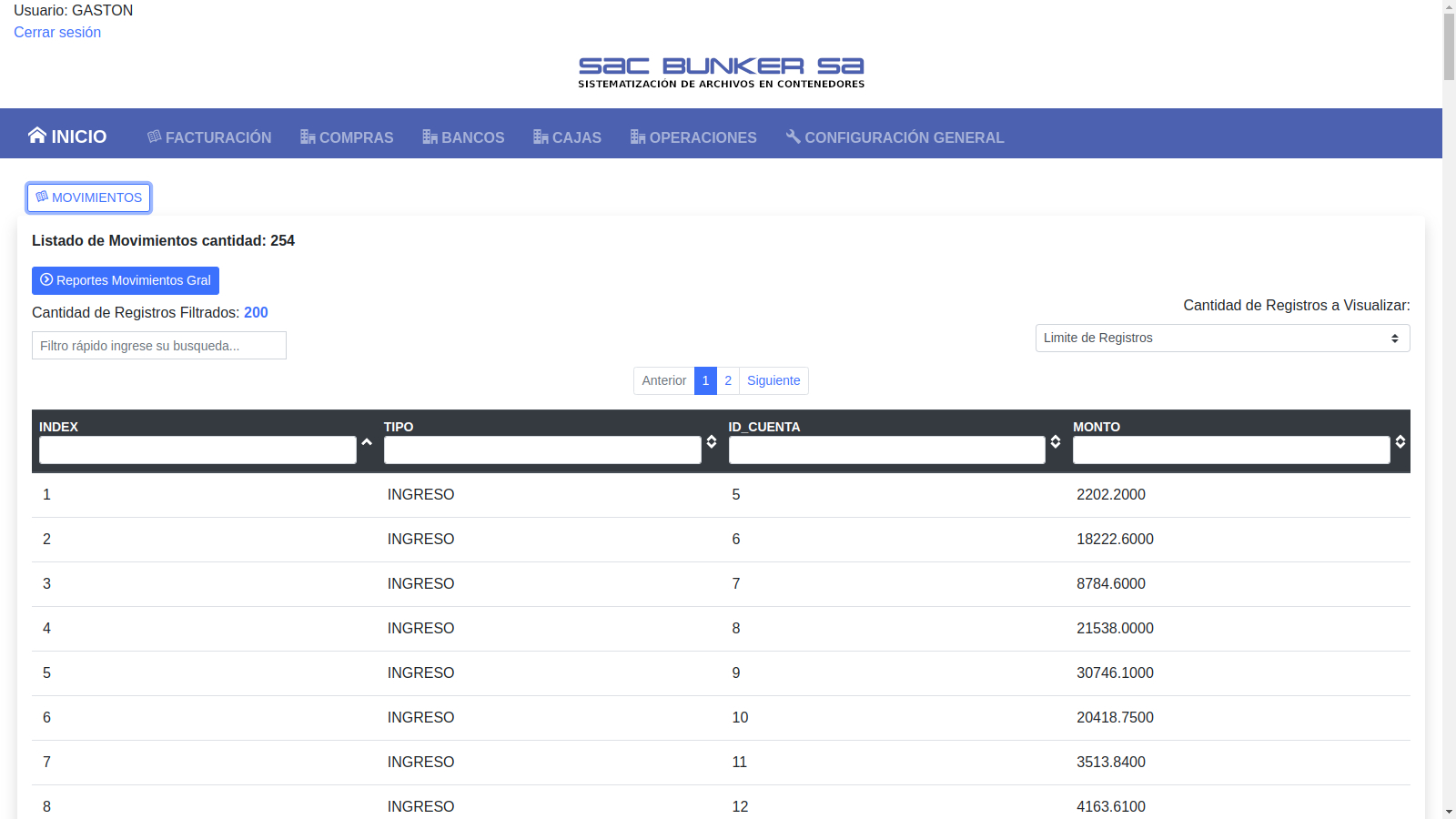The width and height of the screenshot is (1456, 819).
Task: Open the Limite de Registros dropdown
Action: [x=1222, y=339]
